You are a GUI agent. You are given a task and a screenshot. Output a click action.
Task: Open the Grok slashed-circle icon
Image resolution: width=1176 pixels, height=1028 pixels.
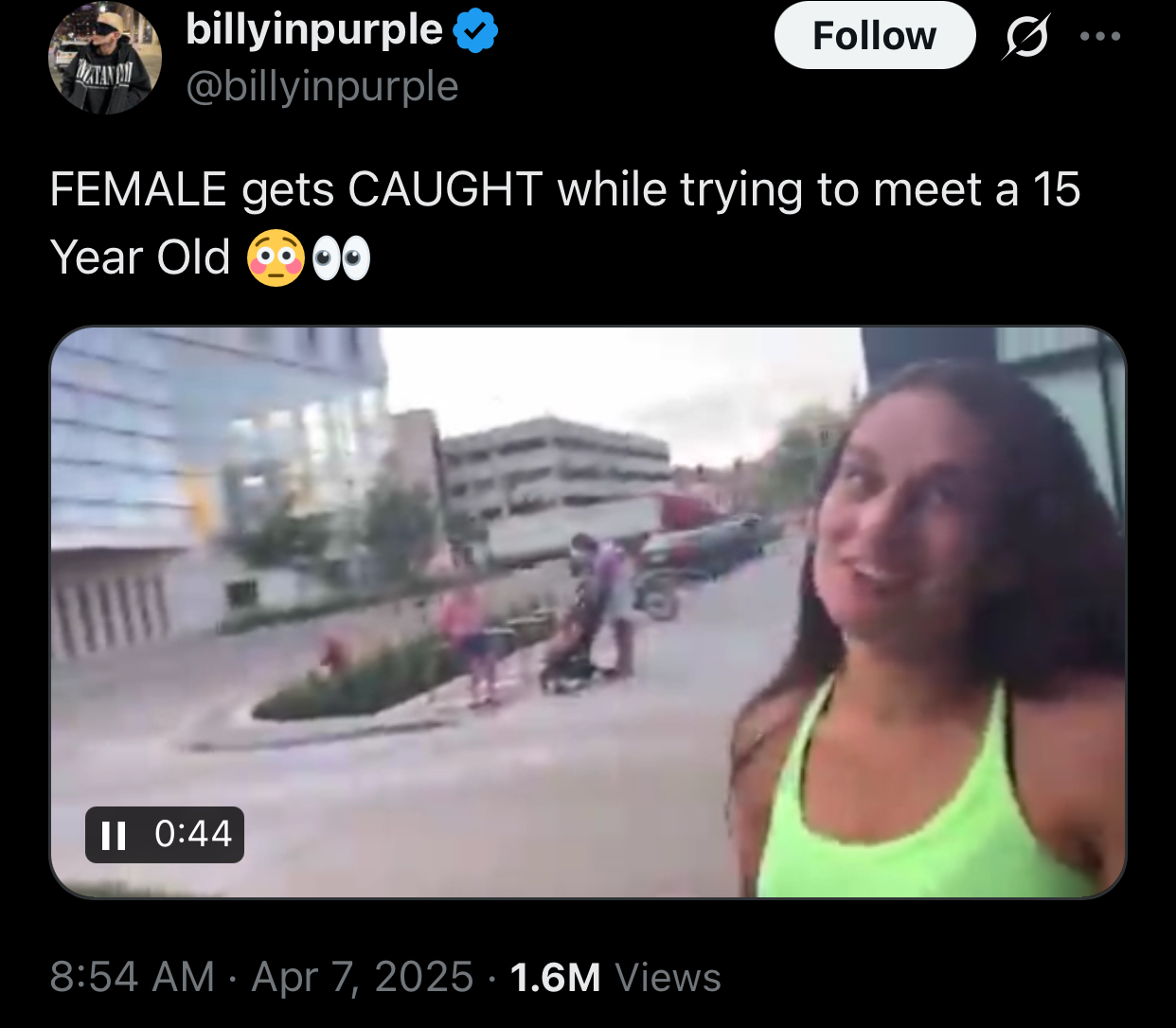[x=1025, y=38]
